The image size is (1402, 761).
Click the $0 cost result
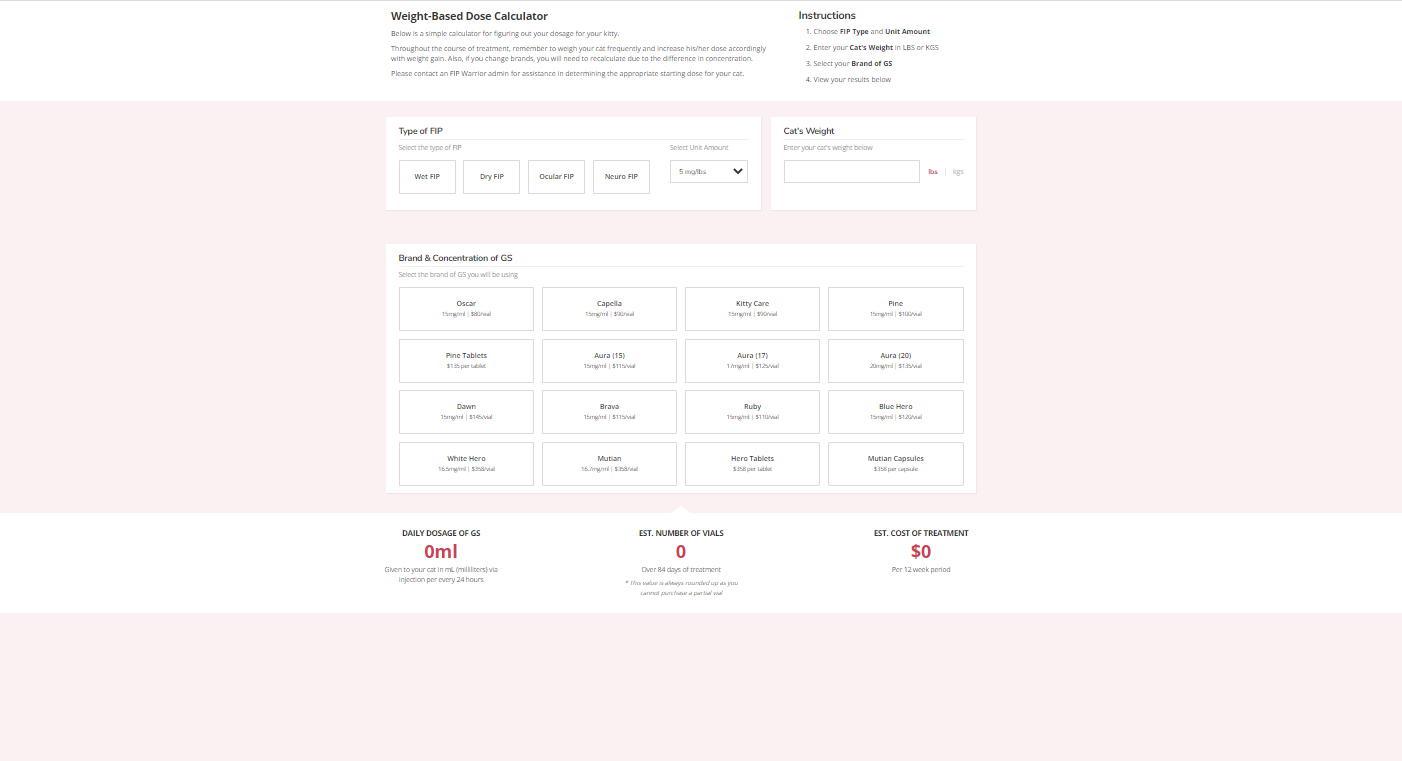921,551
